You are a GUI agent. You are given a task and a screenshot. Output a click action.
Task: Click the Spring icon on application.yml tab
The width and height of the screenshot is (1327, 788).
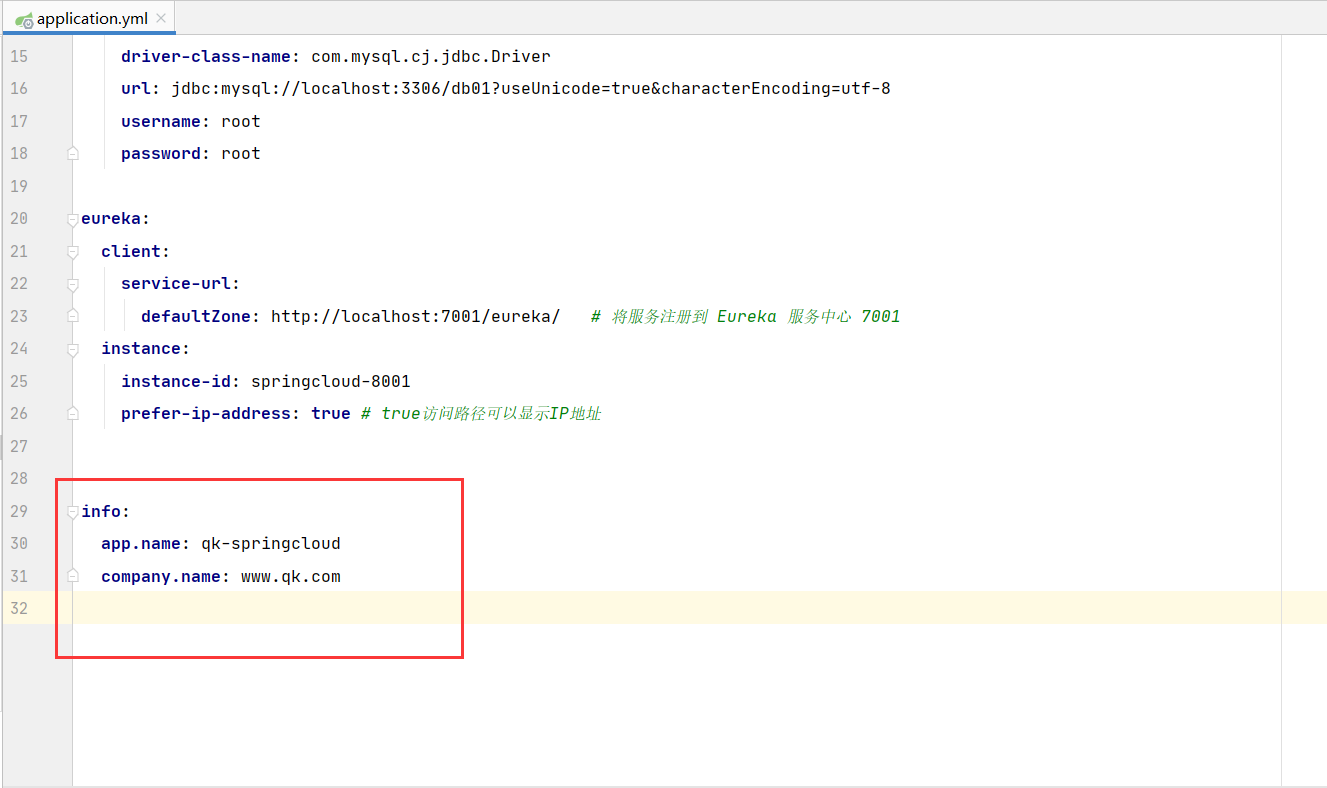[x=24, y=20]
